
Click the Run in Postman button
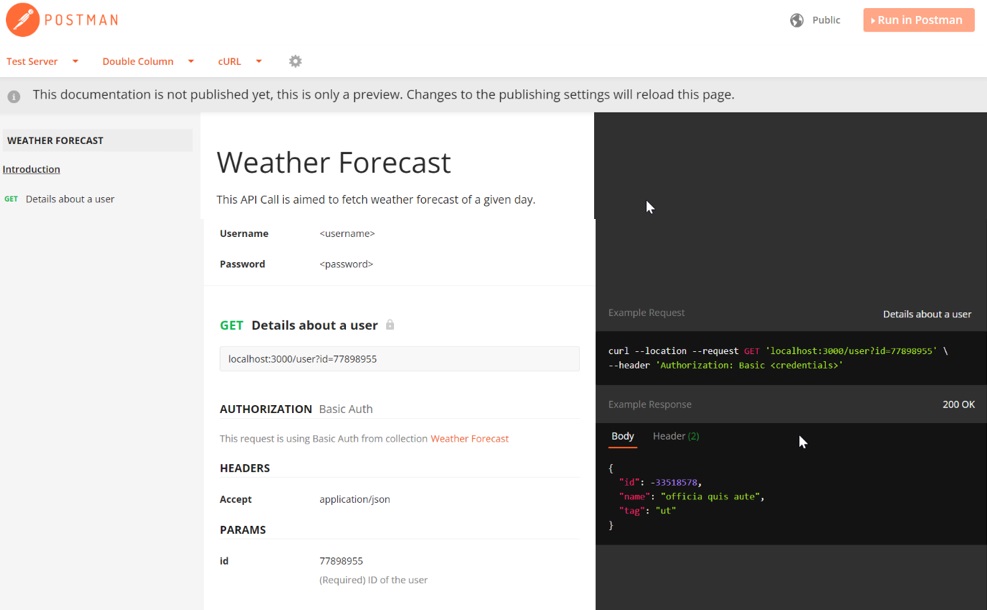(919, 20)
